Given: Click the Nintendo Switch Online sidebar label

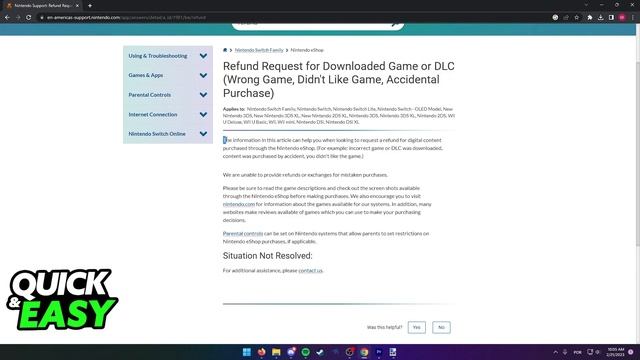Looking at the screenshot, I should coord(157,134).
